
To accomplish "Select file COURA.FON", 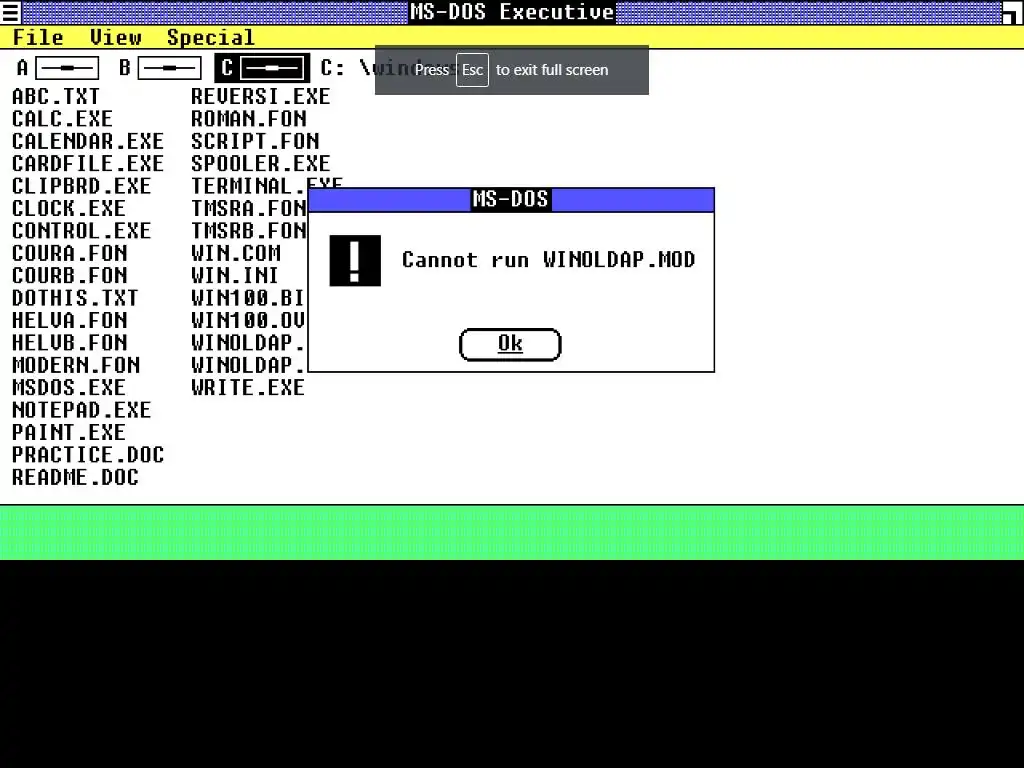I will click(x=70, y=253).
